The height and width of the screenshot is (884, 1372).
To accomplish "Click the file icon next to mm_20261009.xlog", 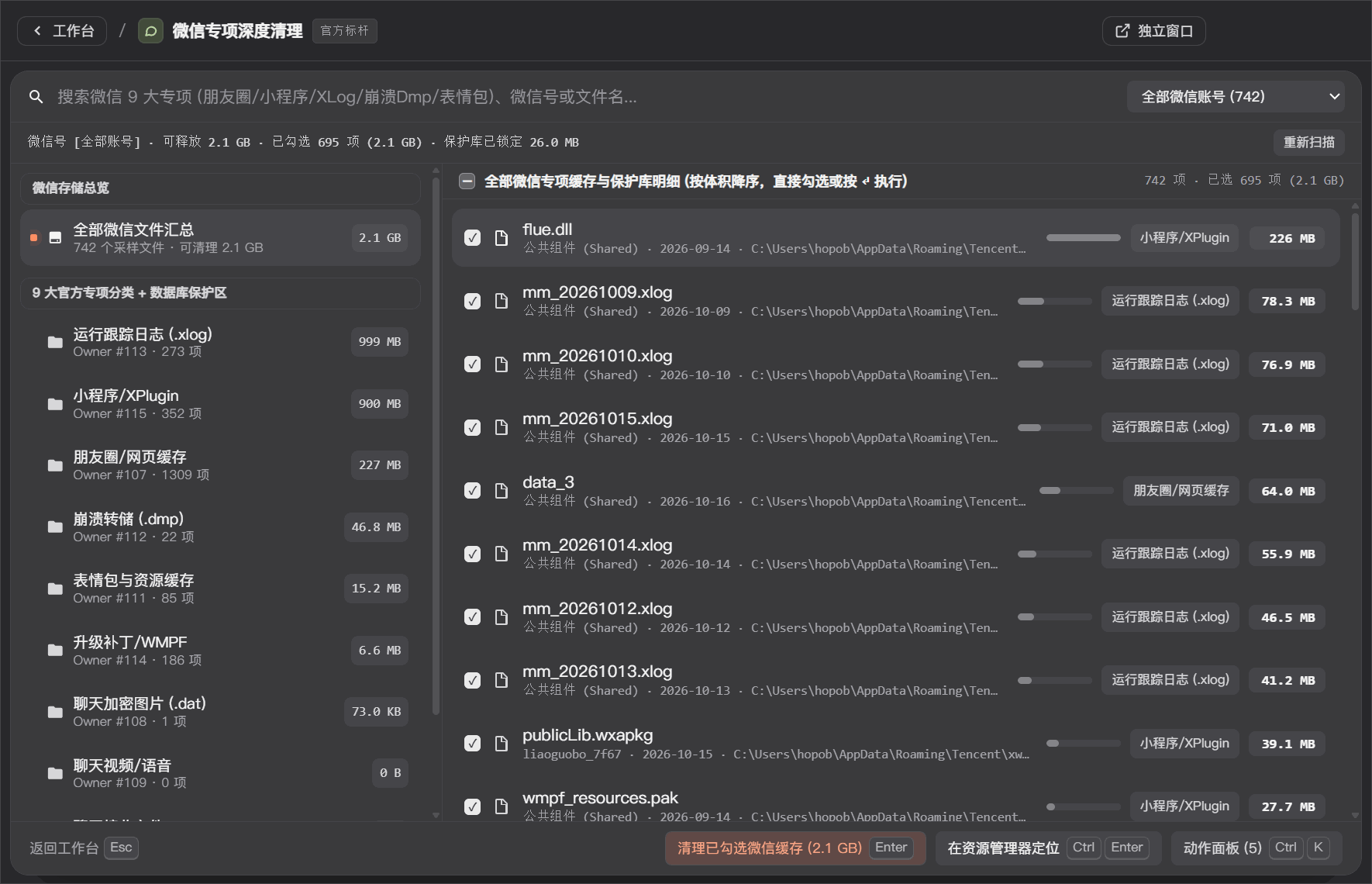I will point(502,301).
